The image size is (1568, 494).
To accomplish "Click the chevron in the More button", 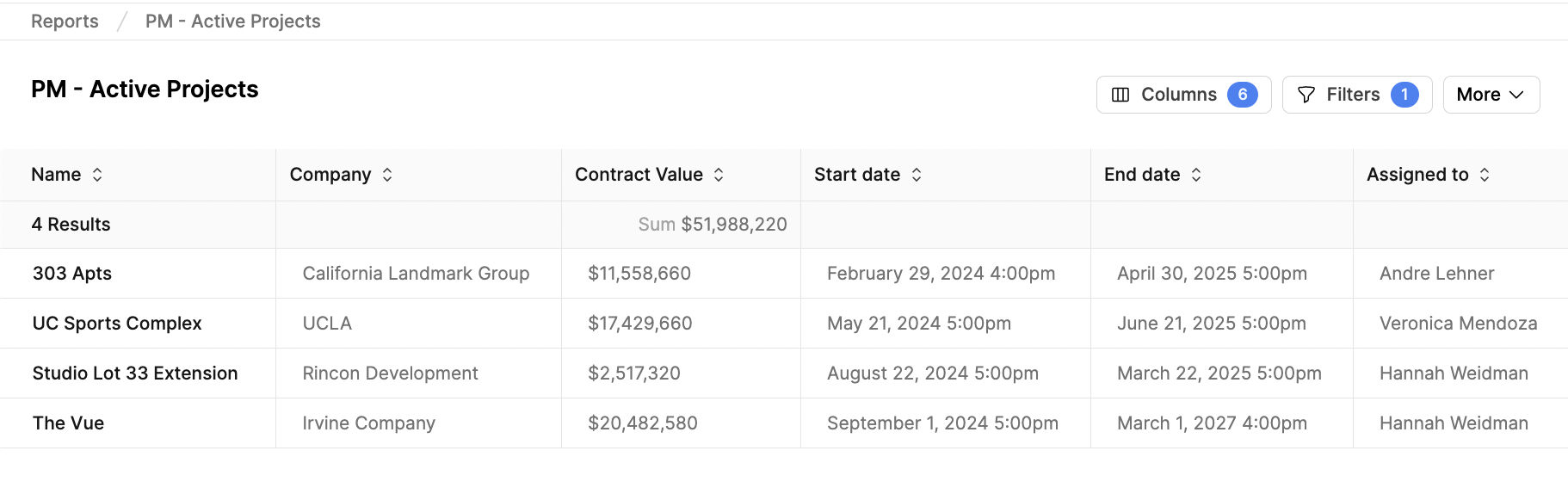I will (x=1516, y=95).
